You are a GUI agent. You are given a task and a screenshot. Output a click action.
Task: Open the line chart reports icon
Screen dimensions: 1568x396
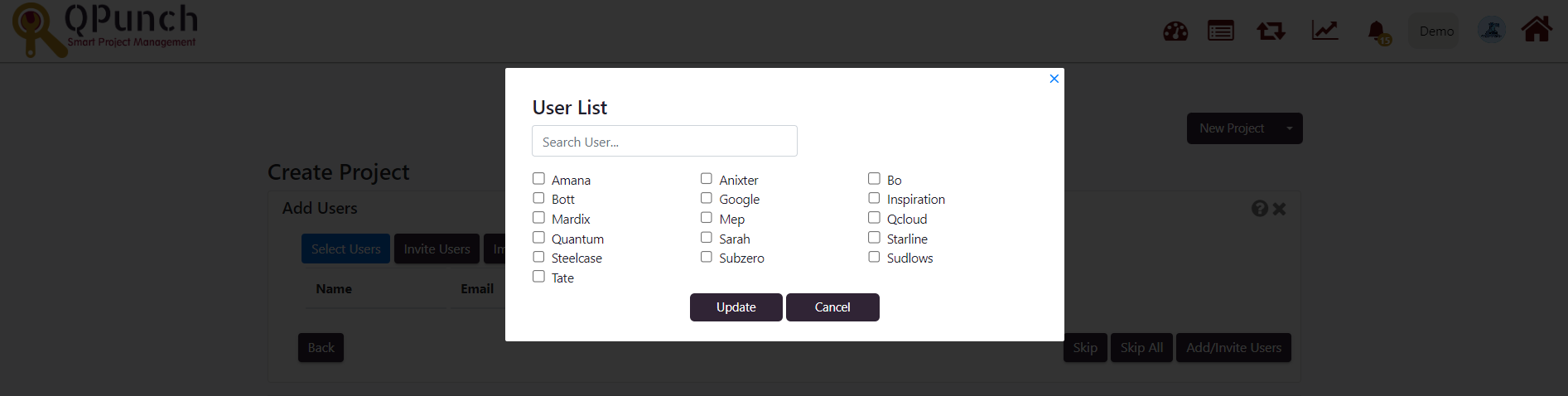tap(1325, 31)
